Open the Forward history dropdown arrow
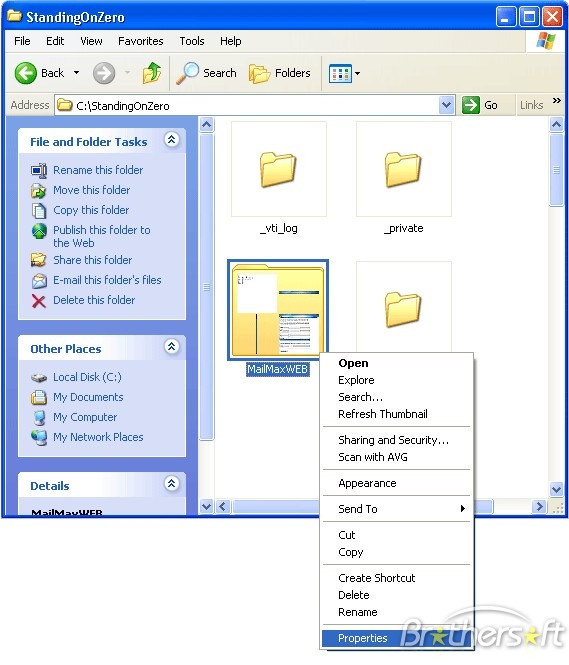 [x=127, y=73]
